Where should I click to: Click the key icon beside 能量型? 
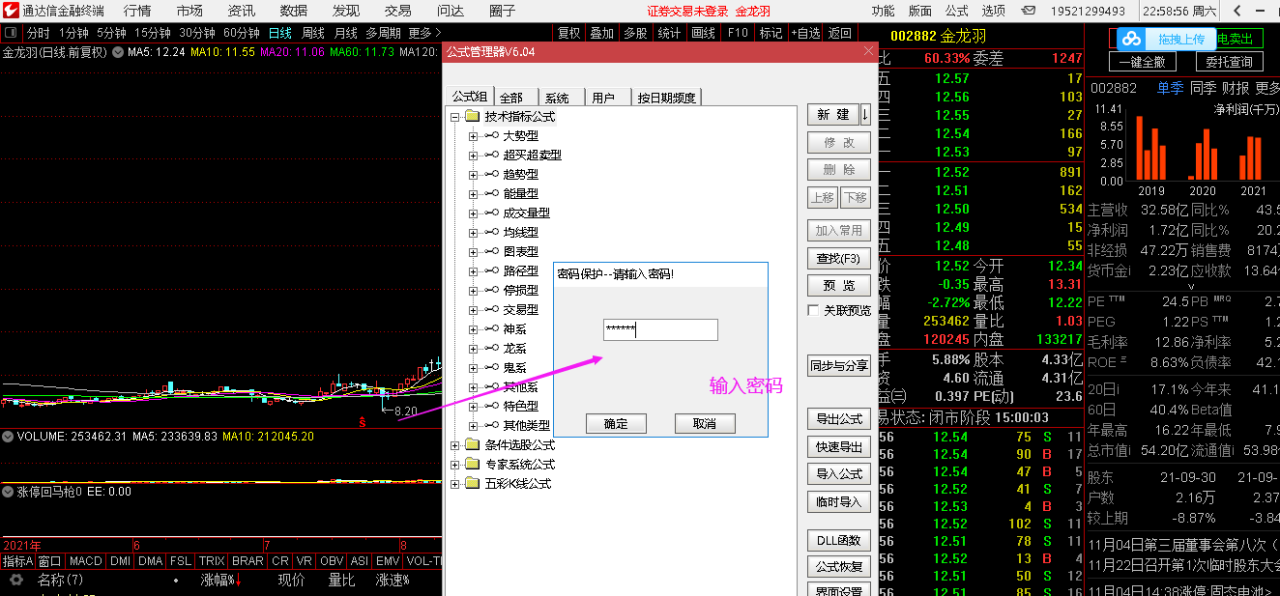coord(491,194)
